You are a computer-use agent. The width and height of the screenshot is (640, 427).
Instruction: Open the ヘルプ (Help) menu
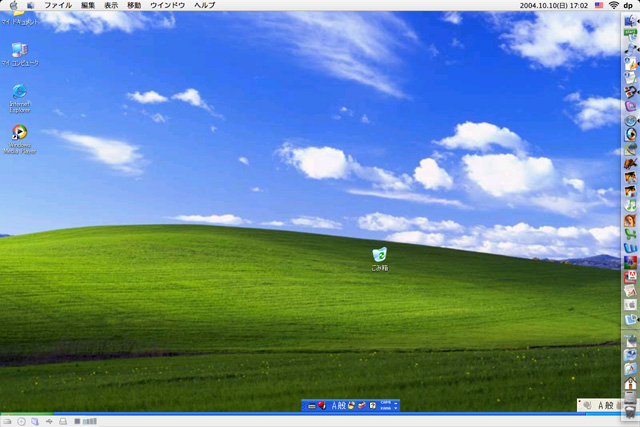click(204, 5)
